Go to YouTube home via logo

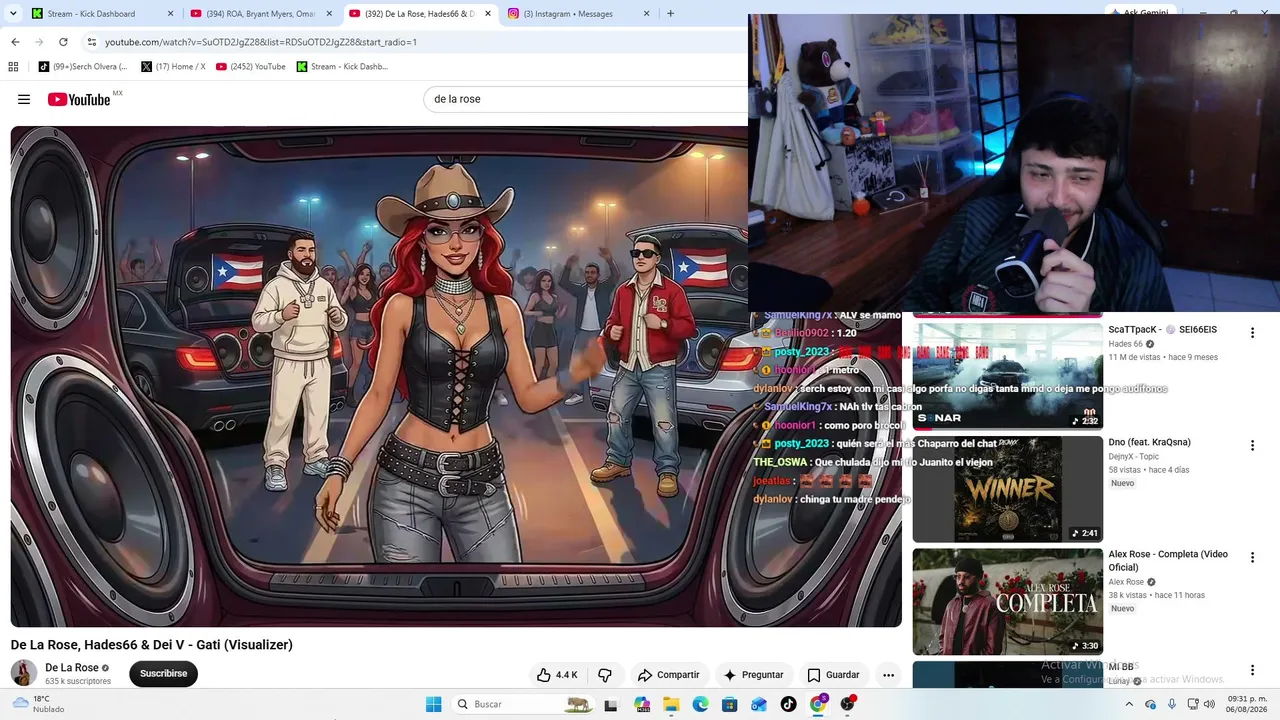79,99
